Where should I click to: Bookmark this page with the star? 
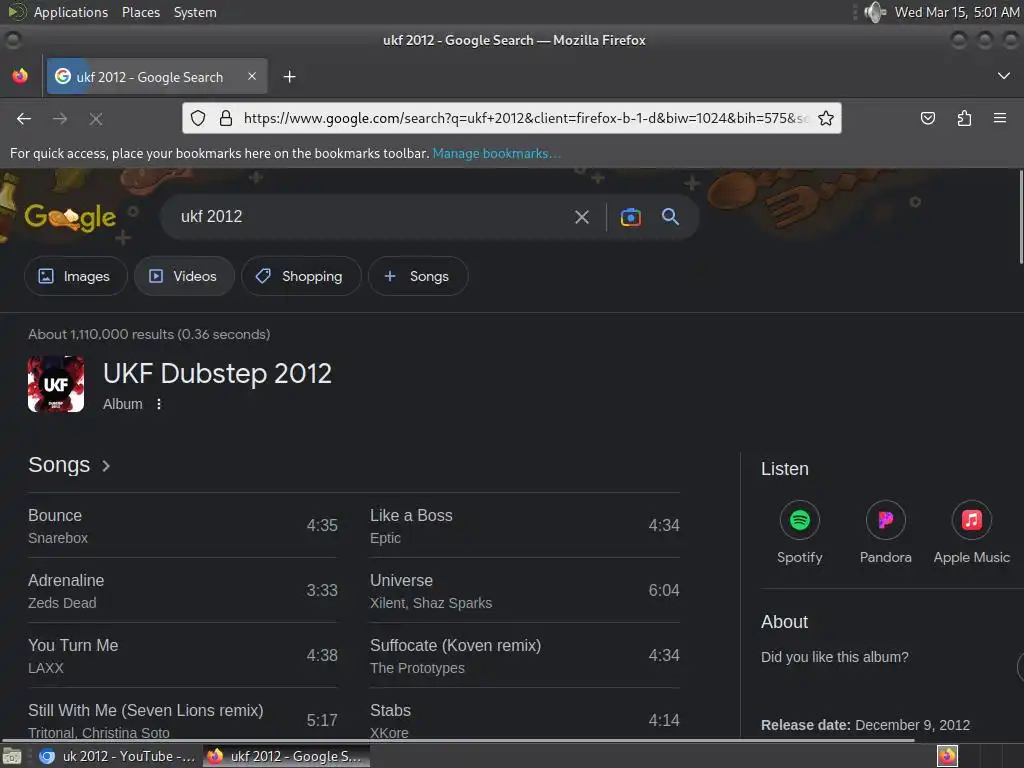825,118
